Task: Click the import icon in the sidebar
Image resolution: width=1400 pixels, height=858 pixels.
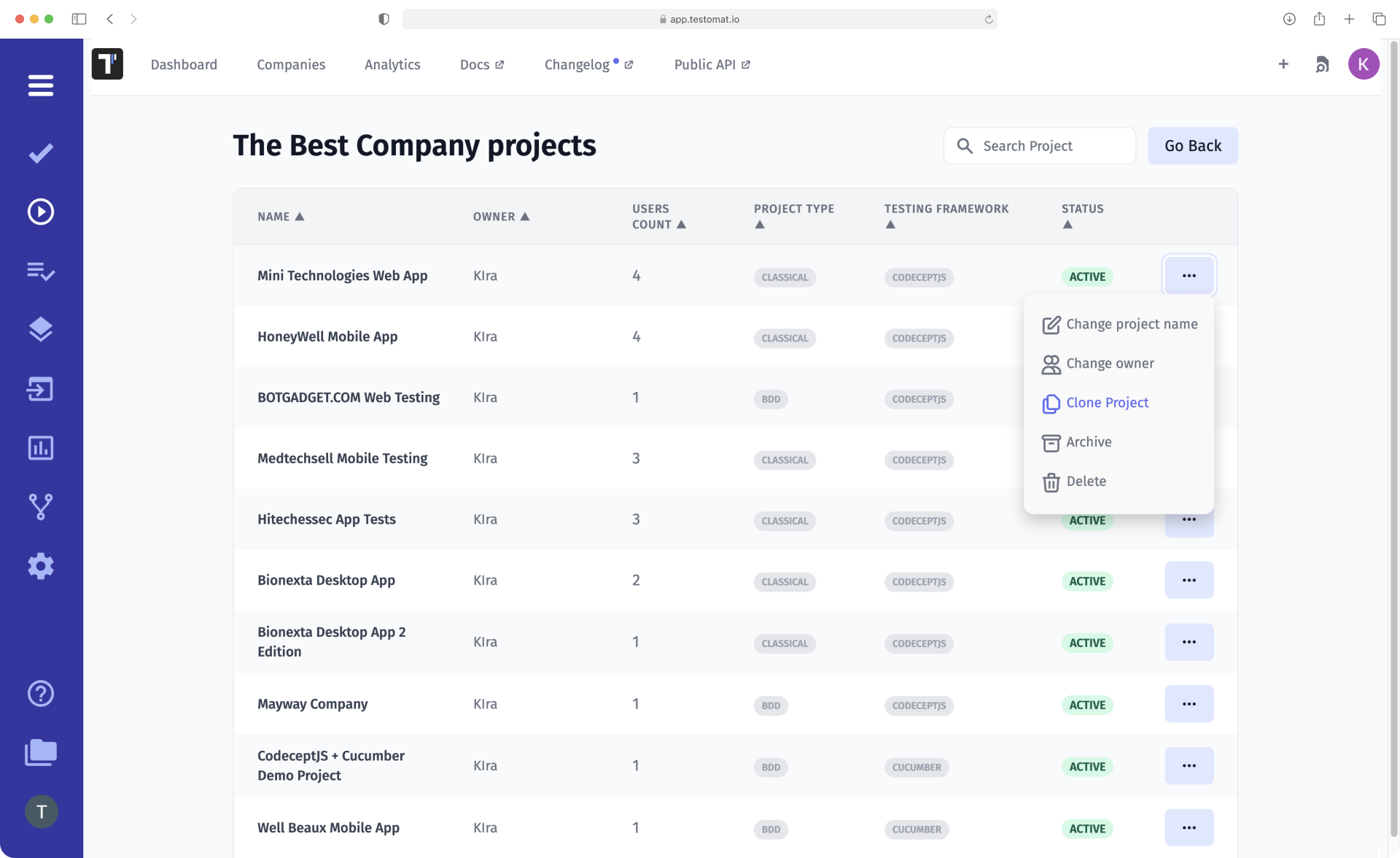Action: click(41, 389)
